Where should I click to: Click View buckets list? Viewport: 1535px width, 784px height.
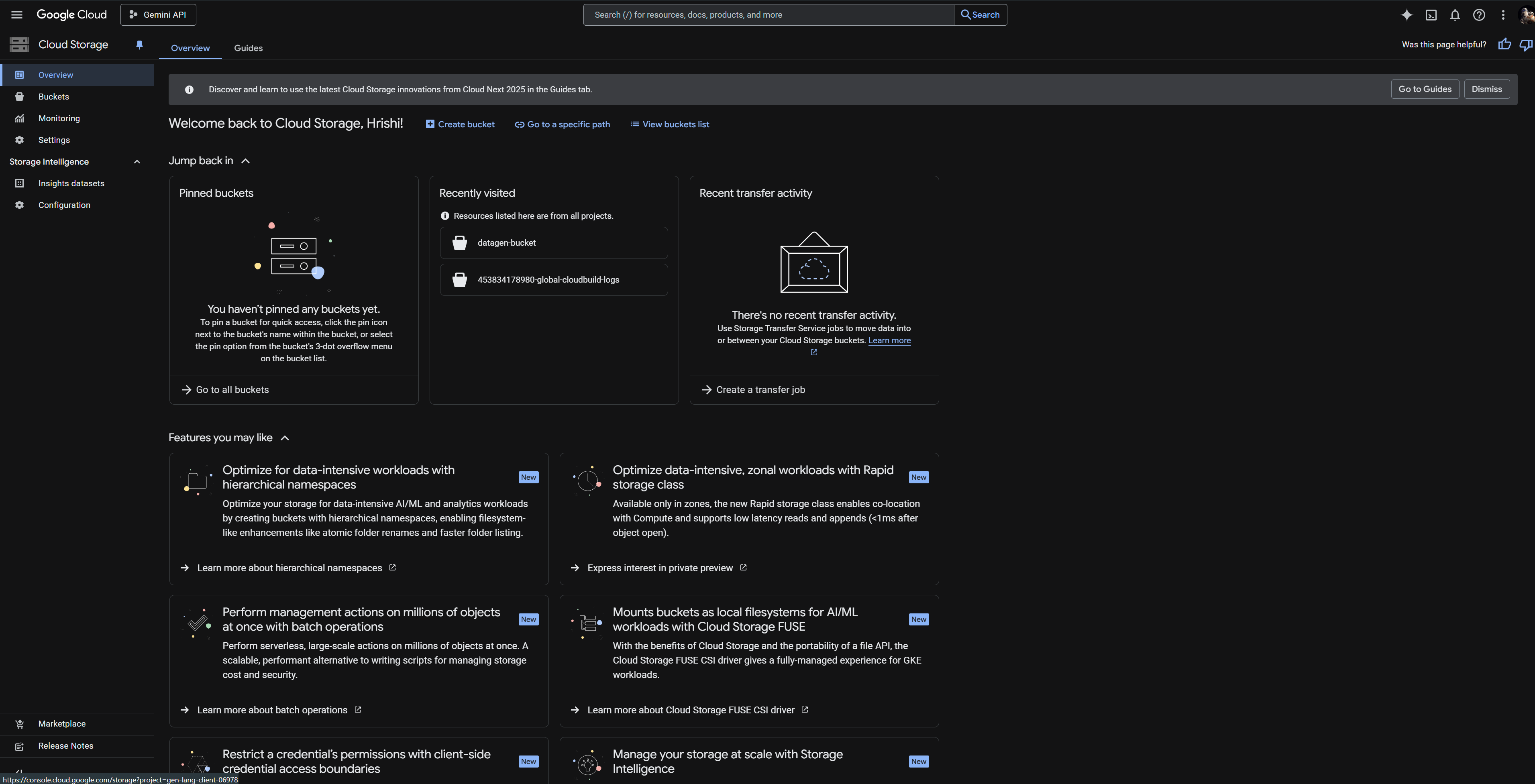tap(670, 124)
